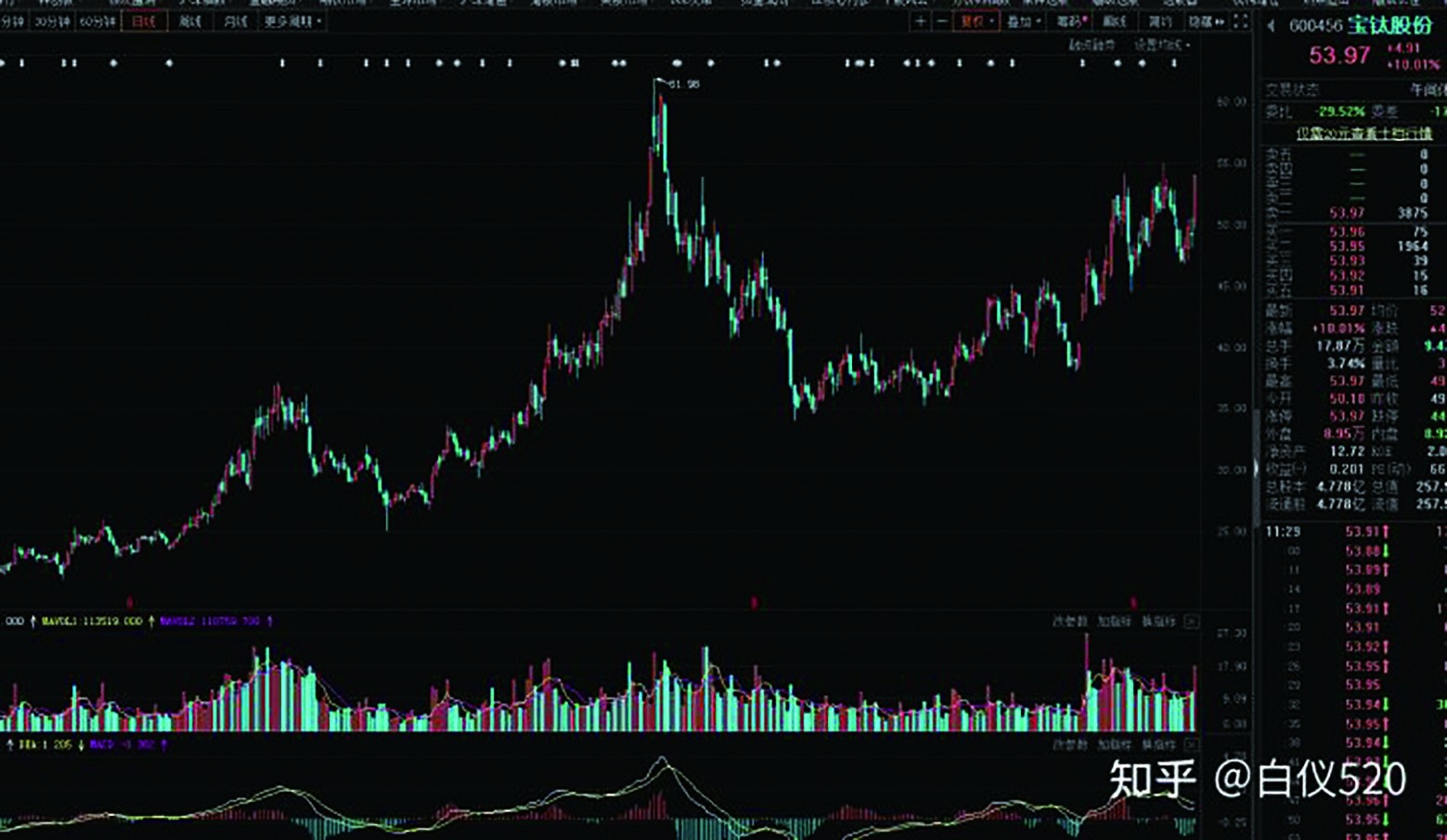Close the volume indicator panel

tap(1192, 621)
